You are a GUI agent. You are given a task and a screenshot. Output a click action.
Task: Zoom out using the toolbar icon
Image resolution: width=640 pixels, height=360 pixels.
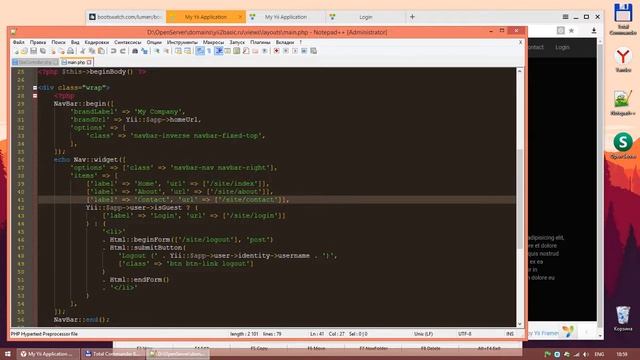click(x=166, y=51)
